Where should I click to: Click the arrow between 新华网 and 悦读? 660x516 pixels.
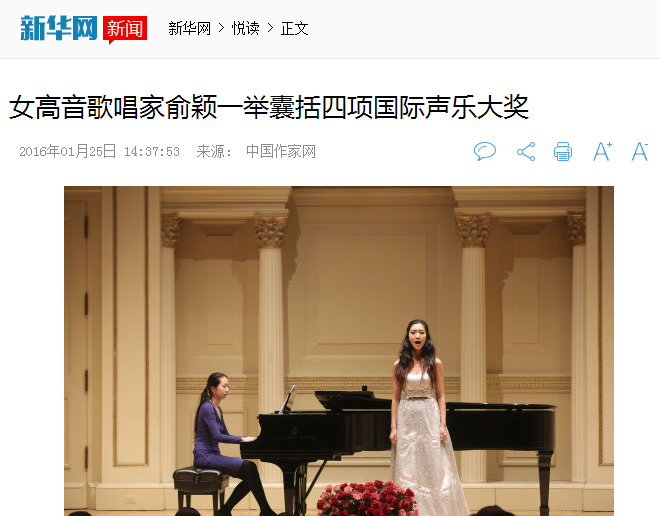pos(221,29)
